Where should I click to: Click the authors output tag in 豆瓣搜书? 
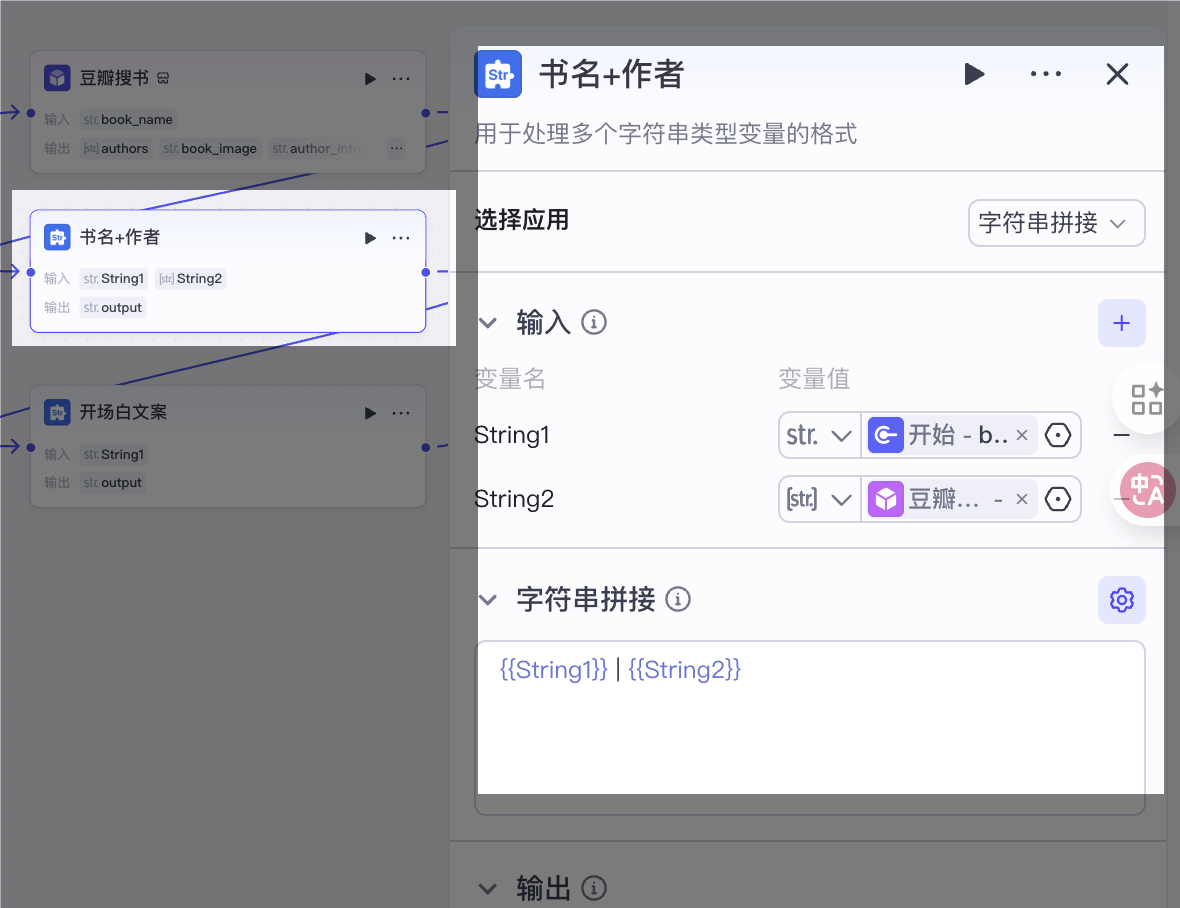[116, 148]
